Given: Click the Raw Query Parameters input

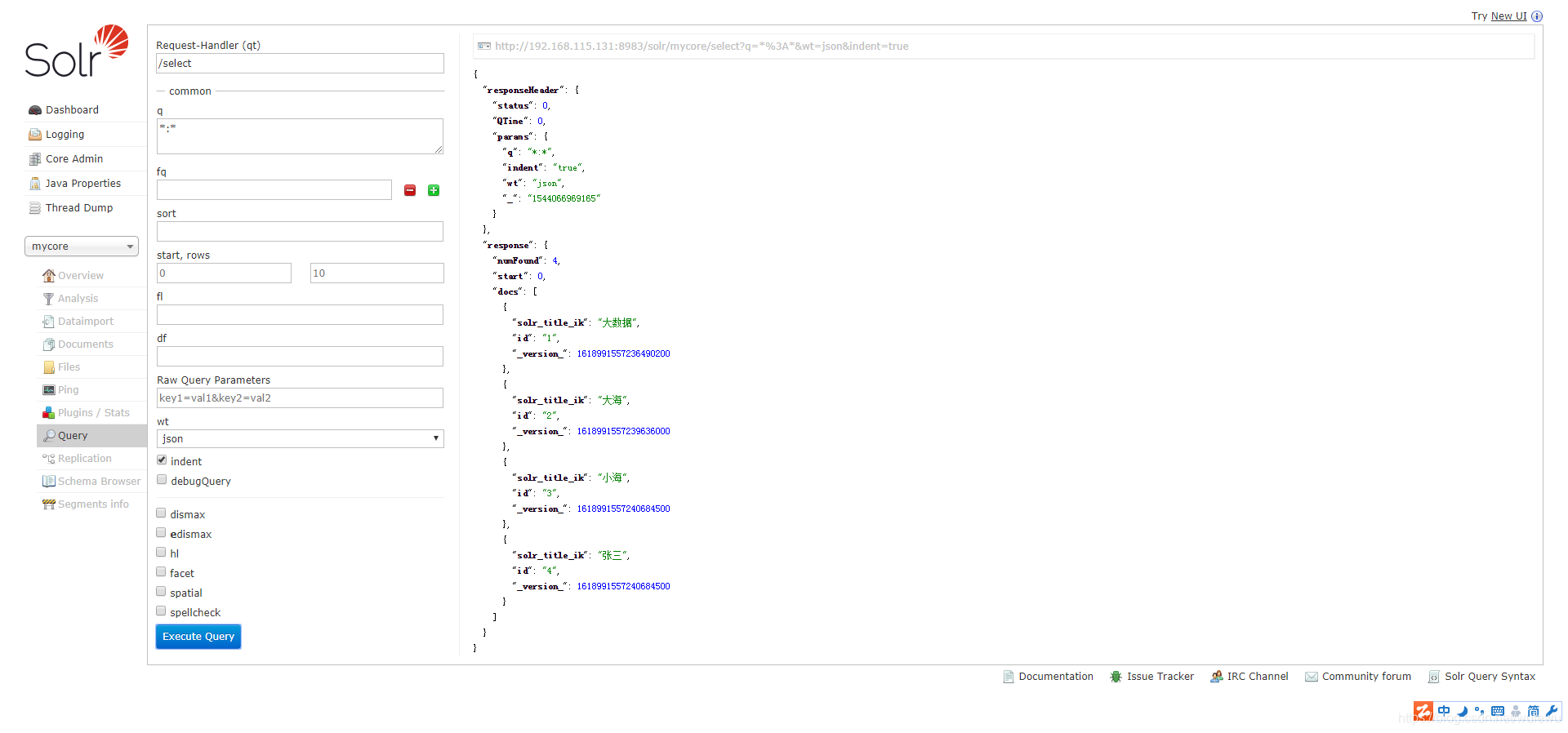Looking at the screenshot, I should coord(300,398).
